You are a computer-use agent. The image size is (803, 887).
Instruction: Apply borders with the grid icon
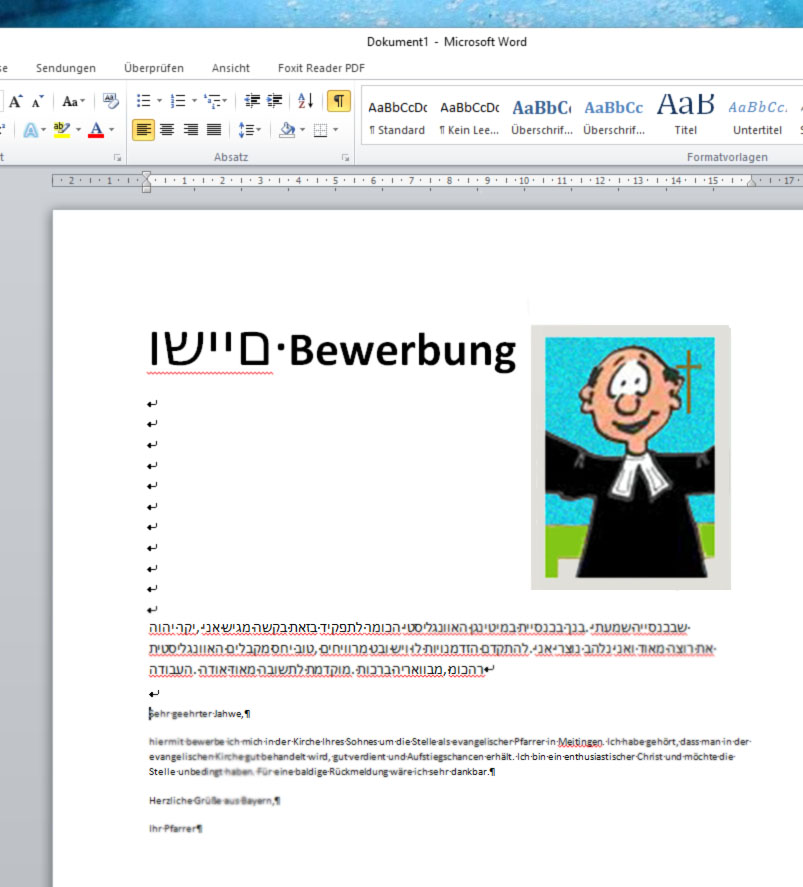[321, 130]
